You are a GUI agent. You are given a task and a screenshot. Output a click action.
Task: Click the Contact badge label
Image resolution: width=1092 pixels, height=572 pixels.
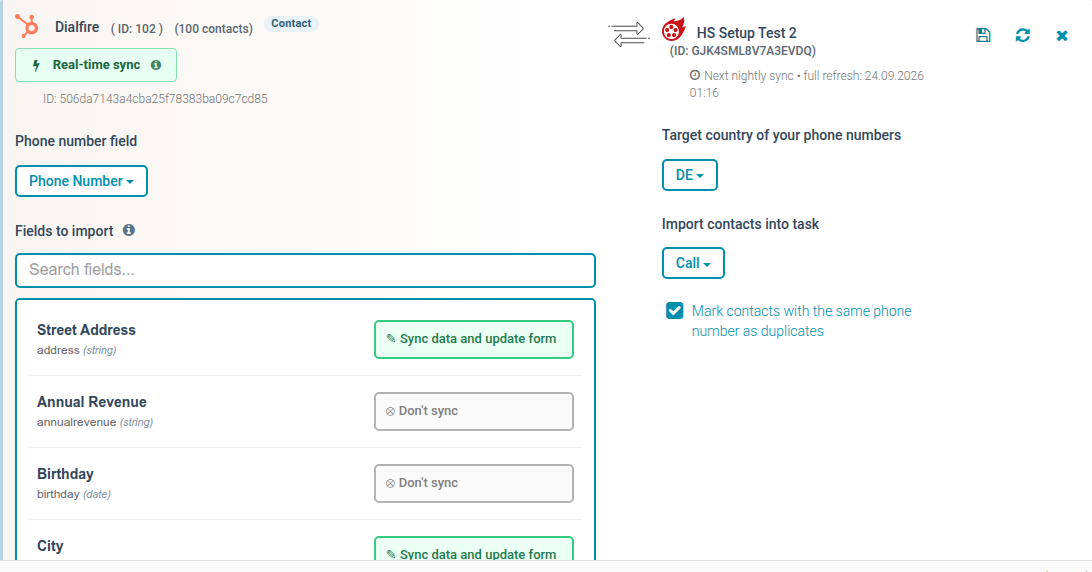[x=291, y=24]
